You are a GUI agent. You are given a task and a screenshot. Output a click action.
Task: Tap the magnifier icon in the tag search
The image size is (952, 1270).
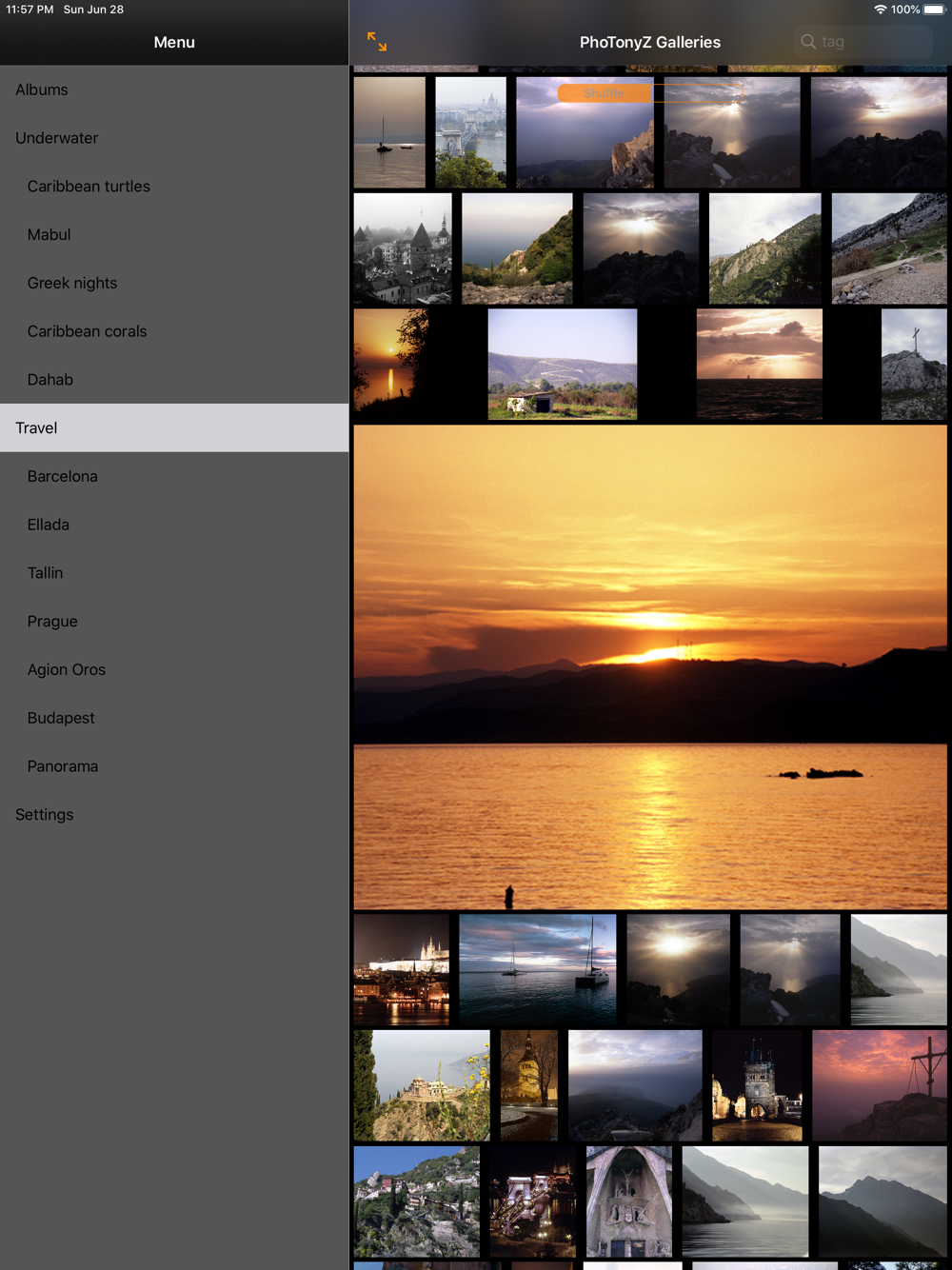click(x=808, y=42)
